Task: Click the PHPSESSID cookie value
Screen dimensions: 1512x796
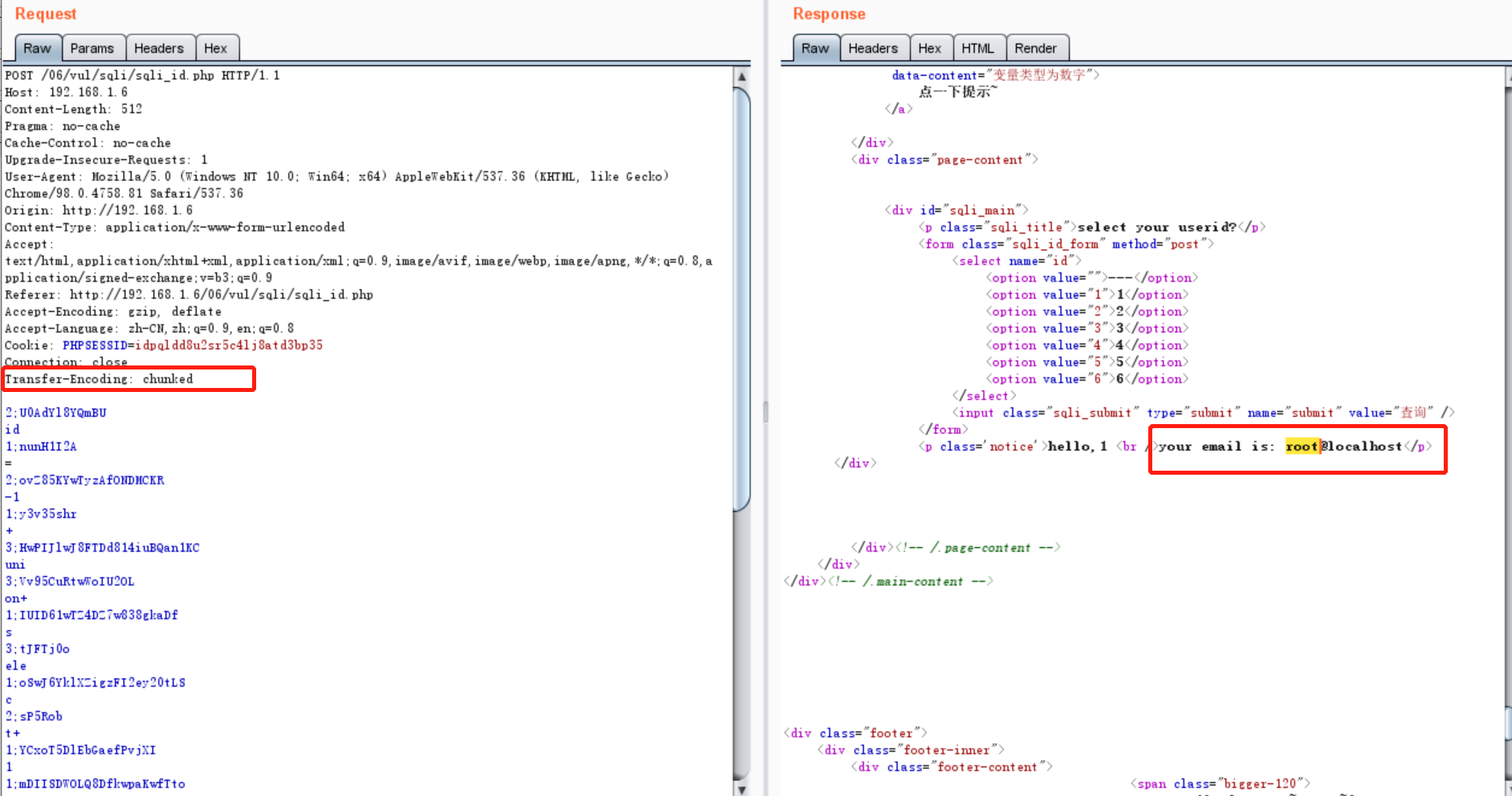Action: [229, 345]
